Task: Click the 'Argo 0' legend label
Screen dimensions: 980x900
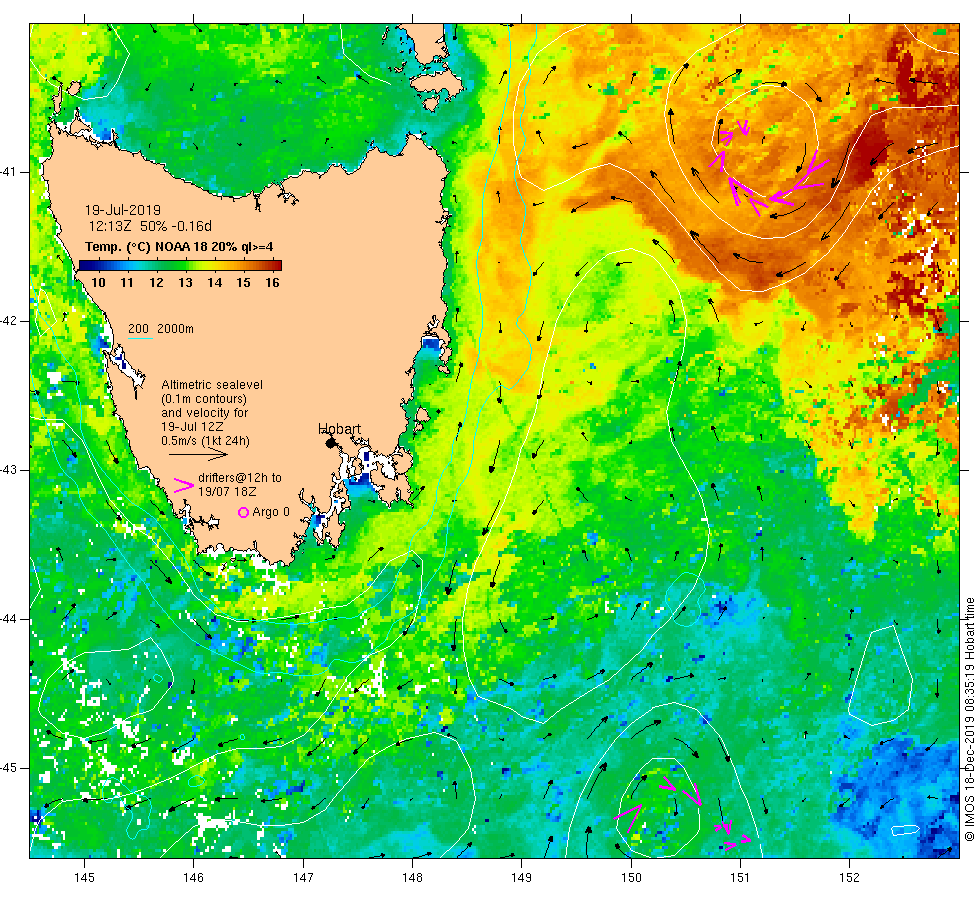Action: (271, 512)
